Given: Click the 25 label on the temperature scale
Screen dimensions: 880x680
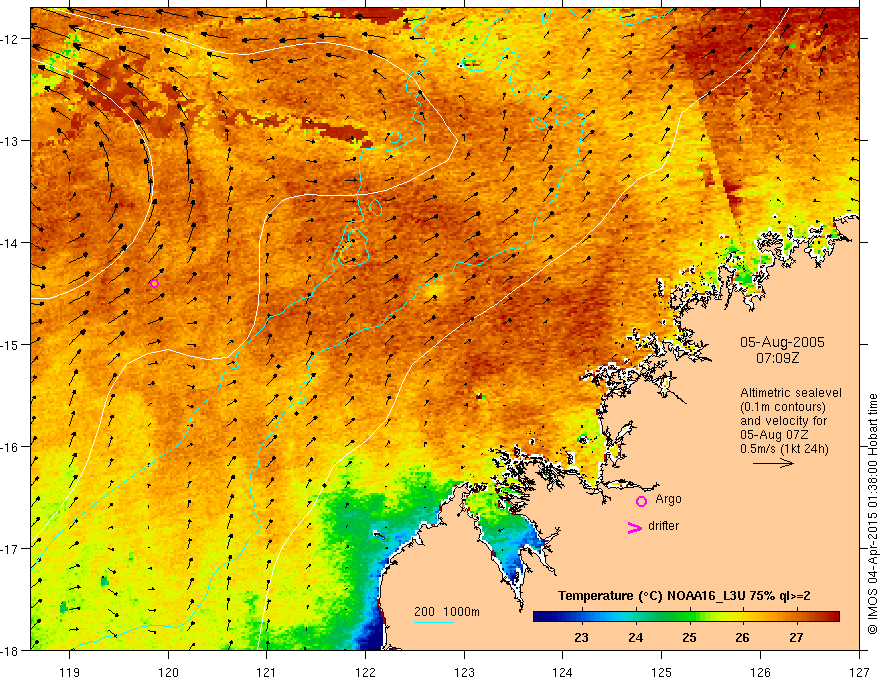Looking at the screenshot, I should point(689,637).
